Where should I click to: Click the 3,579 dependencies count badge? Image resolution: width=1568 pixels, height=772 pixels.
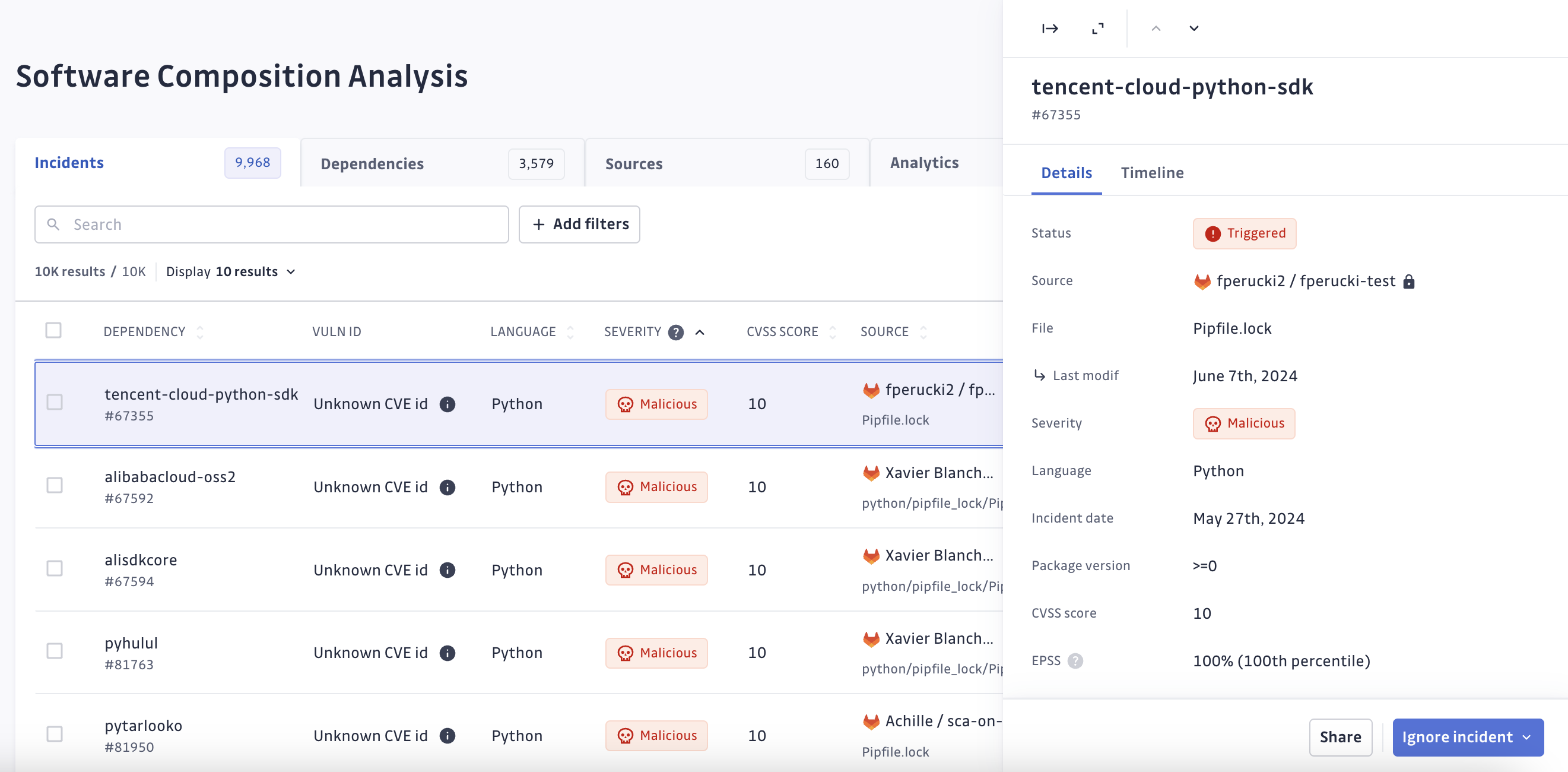[x=537, y=164]
